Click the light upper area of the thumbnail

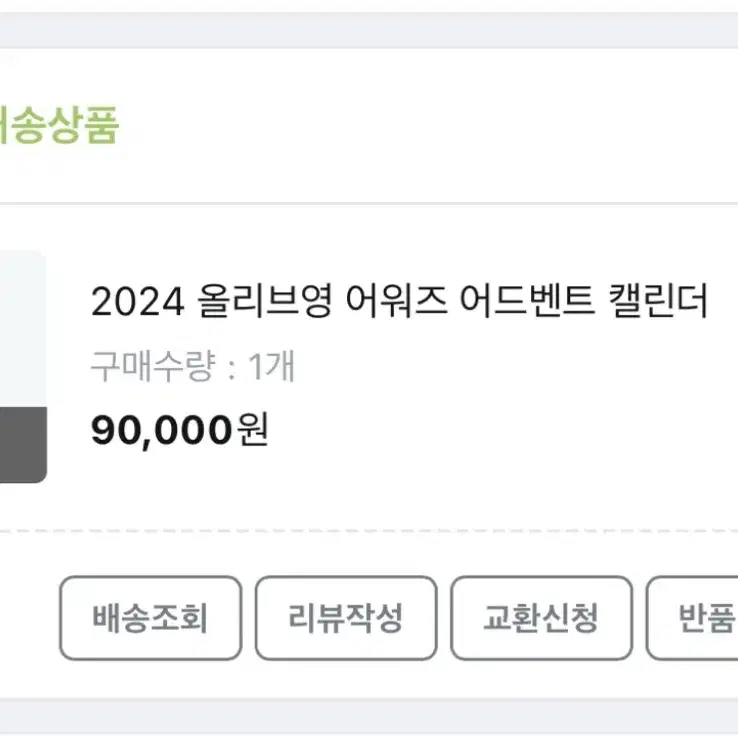[23, 329]
